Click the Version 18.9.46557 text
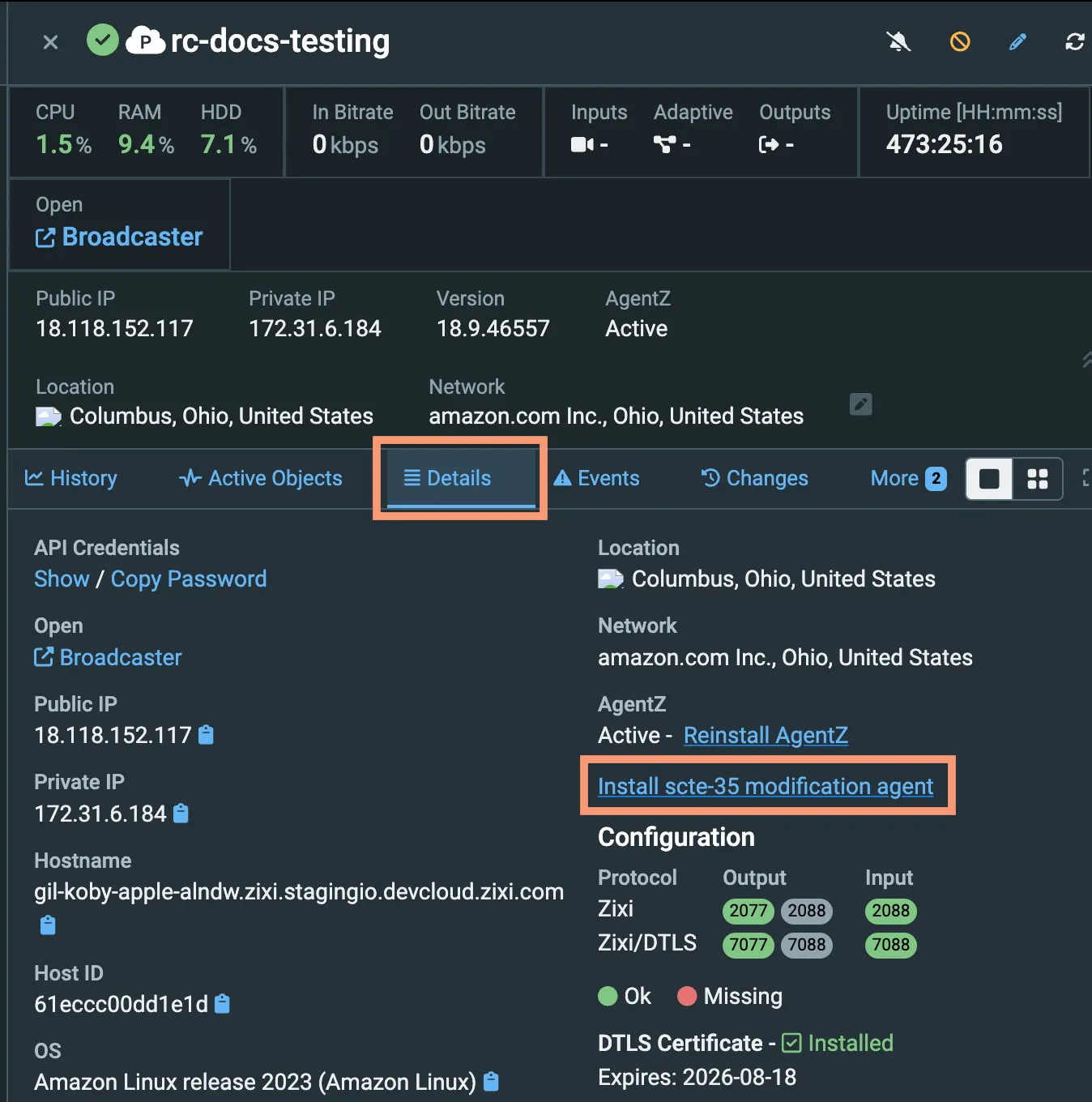Viewport: 1092px width, 1102px height. pyautogui.click(x=493, y=328)
